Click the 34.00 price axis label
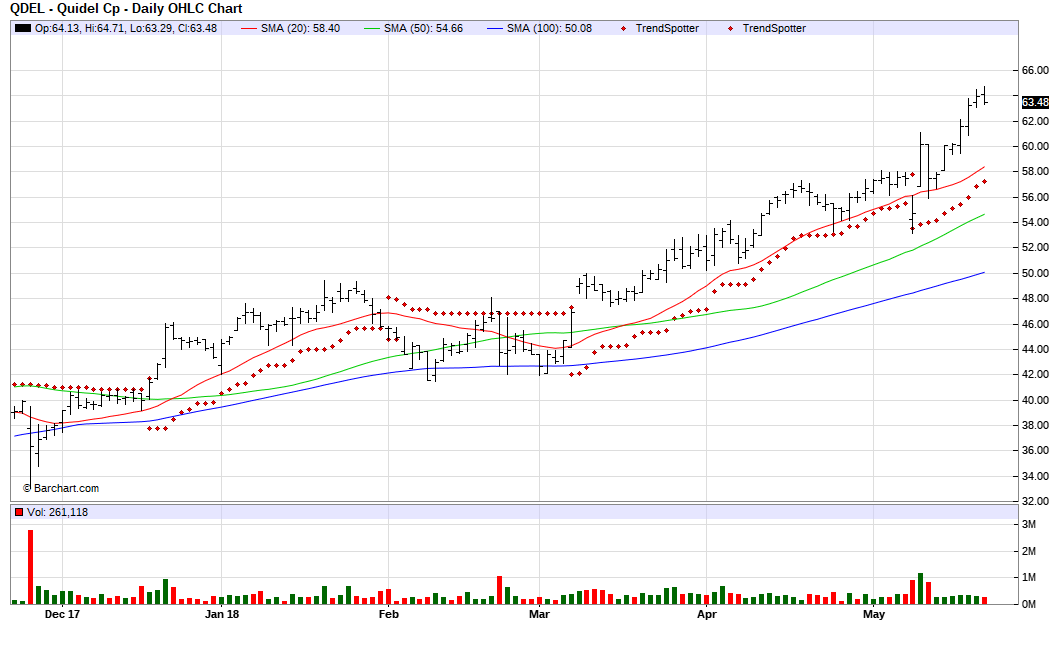This screenshot has height=645, width=1060. tap(1035, 476)
